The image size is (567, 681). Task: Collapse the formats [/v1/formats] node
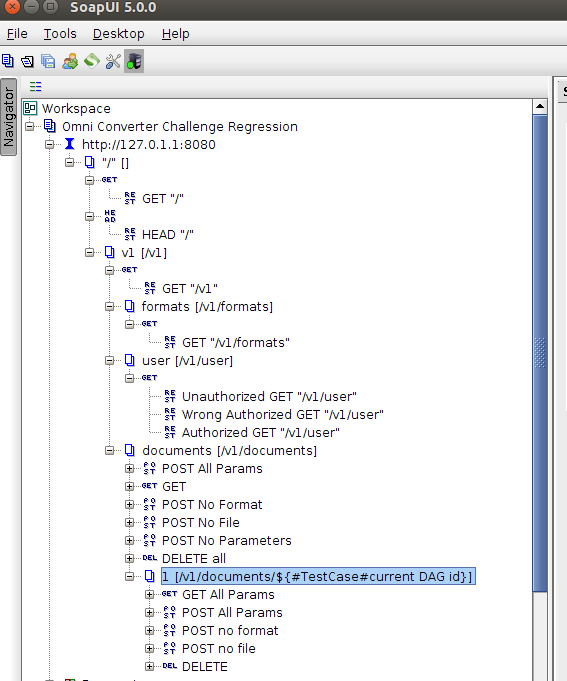coord(109,307)
